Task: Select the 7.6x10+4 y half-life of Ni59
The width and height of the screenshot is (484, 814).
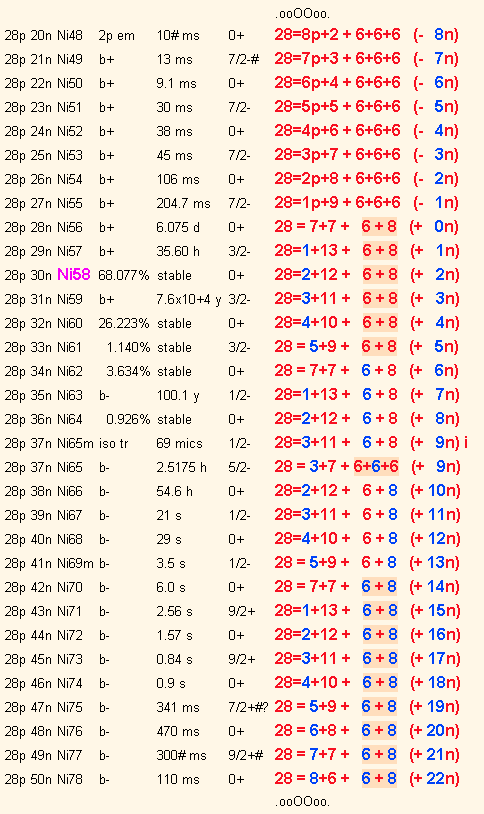Action: (189, 300)
